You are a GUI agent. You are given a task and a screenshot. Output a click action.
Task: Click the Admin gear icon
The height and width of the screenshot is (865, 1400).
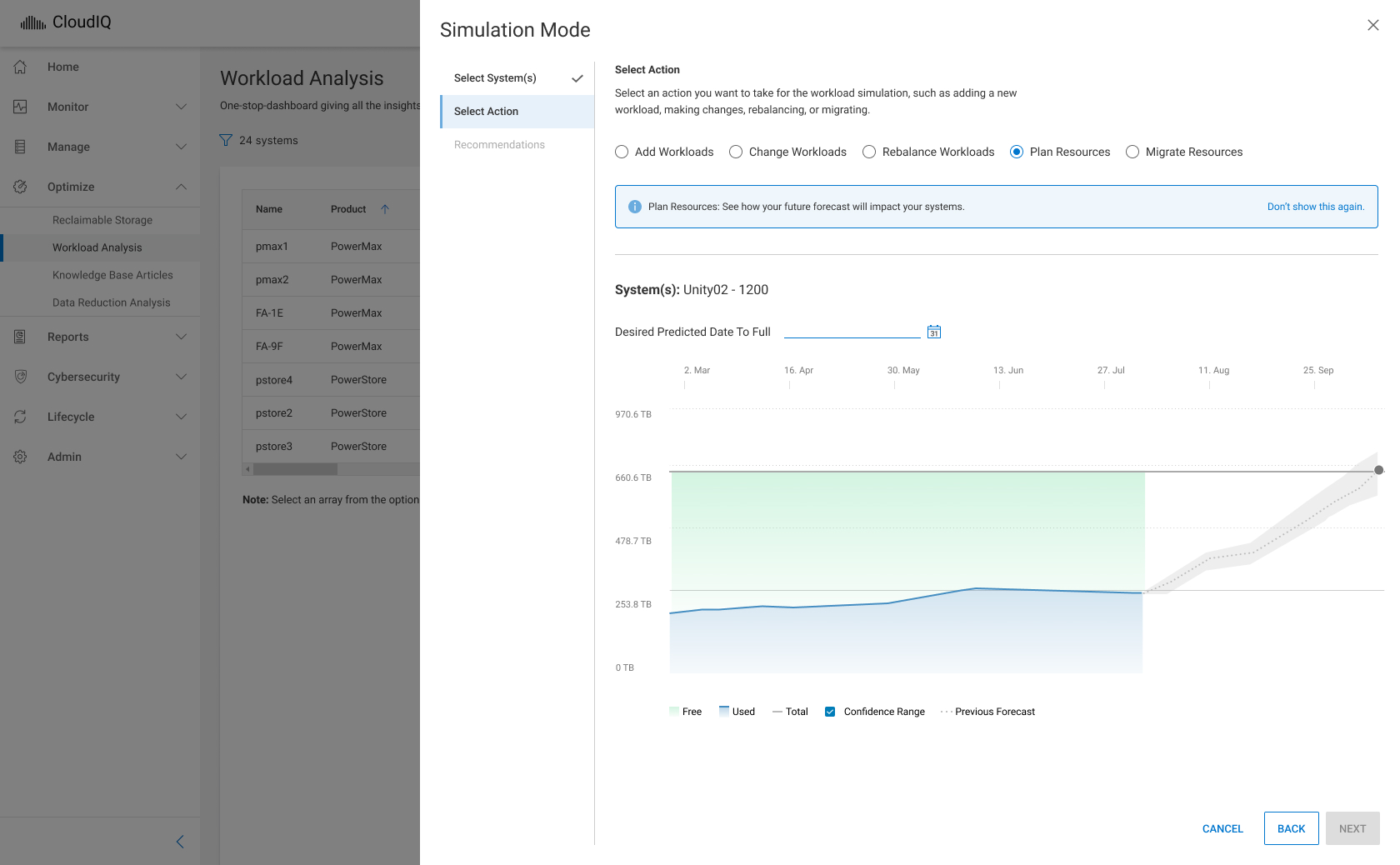(21, 457)
